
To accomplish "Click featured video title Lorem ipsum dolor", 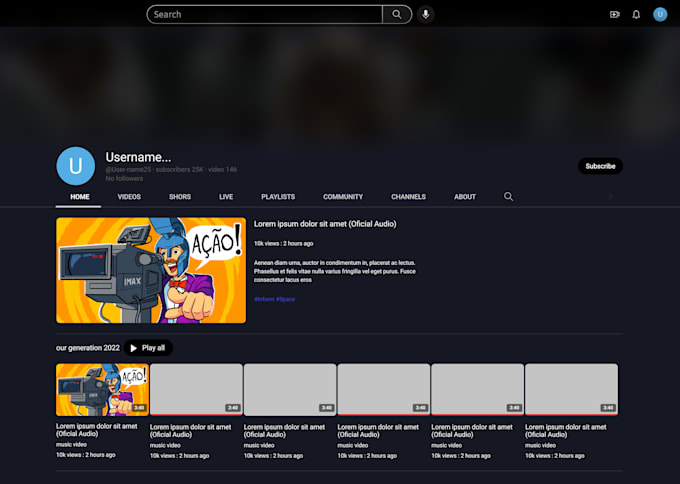I will pos(325,224).
